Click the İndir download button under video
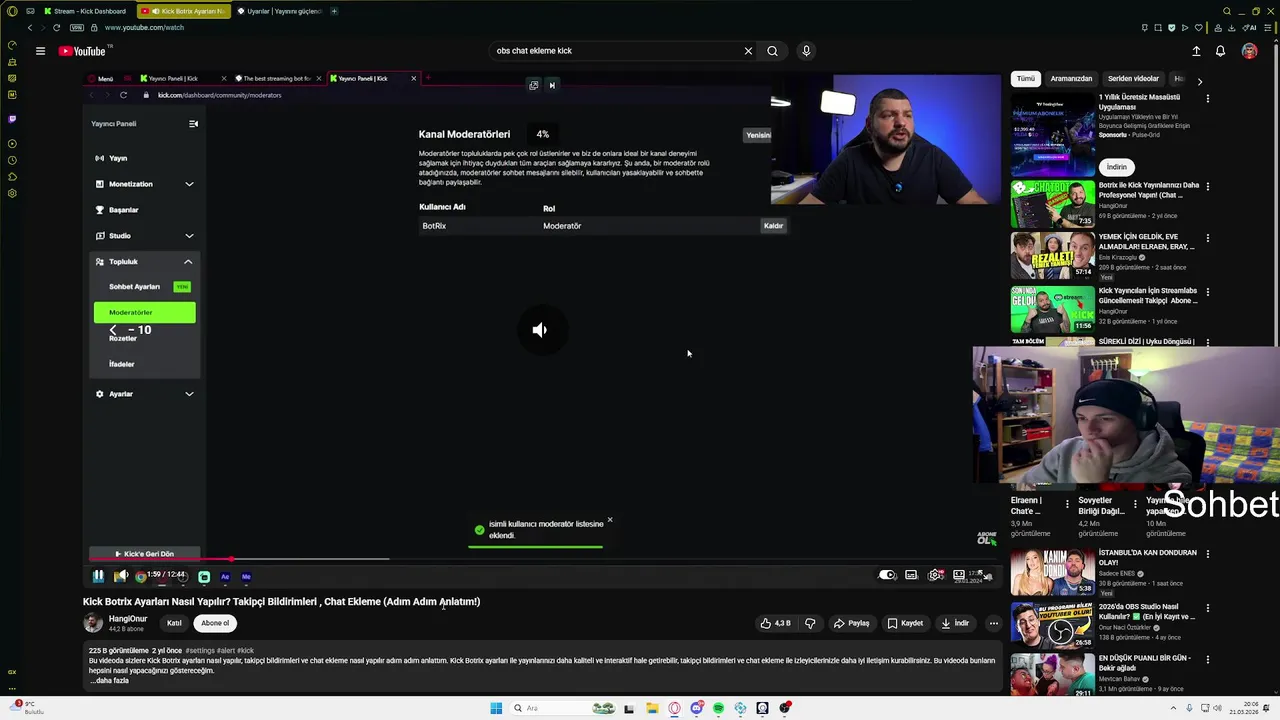Screen dimensions: 1280x720 point(955,623)
